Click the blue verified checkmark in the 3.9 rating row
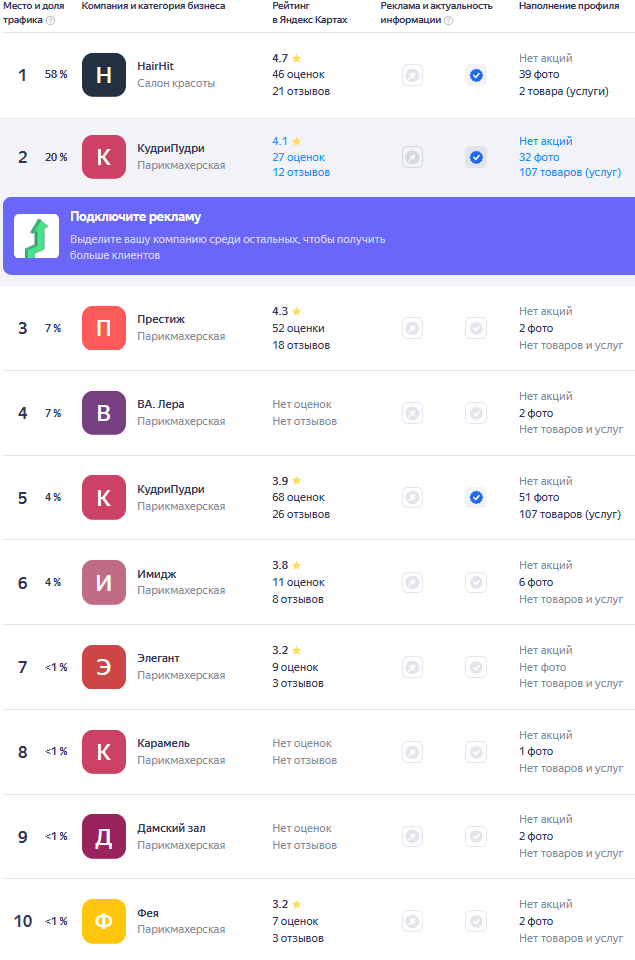 (476, 497)
